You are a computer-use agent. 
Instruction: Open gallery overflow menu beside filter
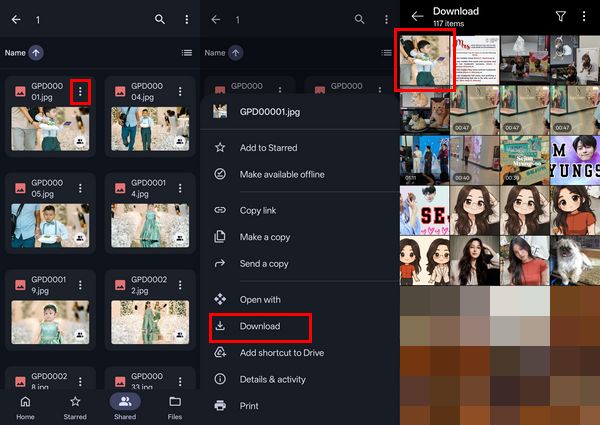585,16
